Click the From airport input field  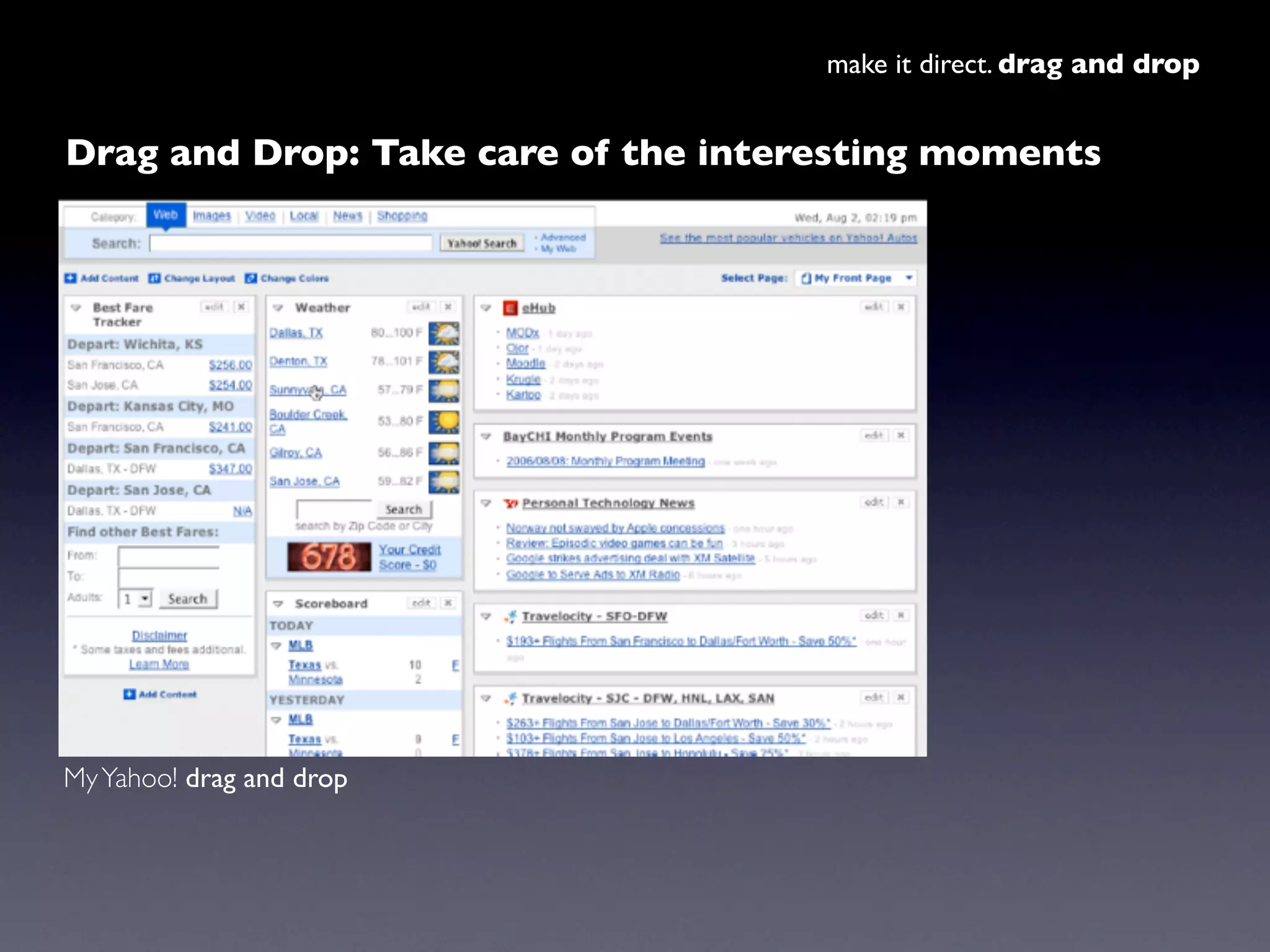click(169, 556)
